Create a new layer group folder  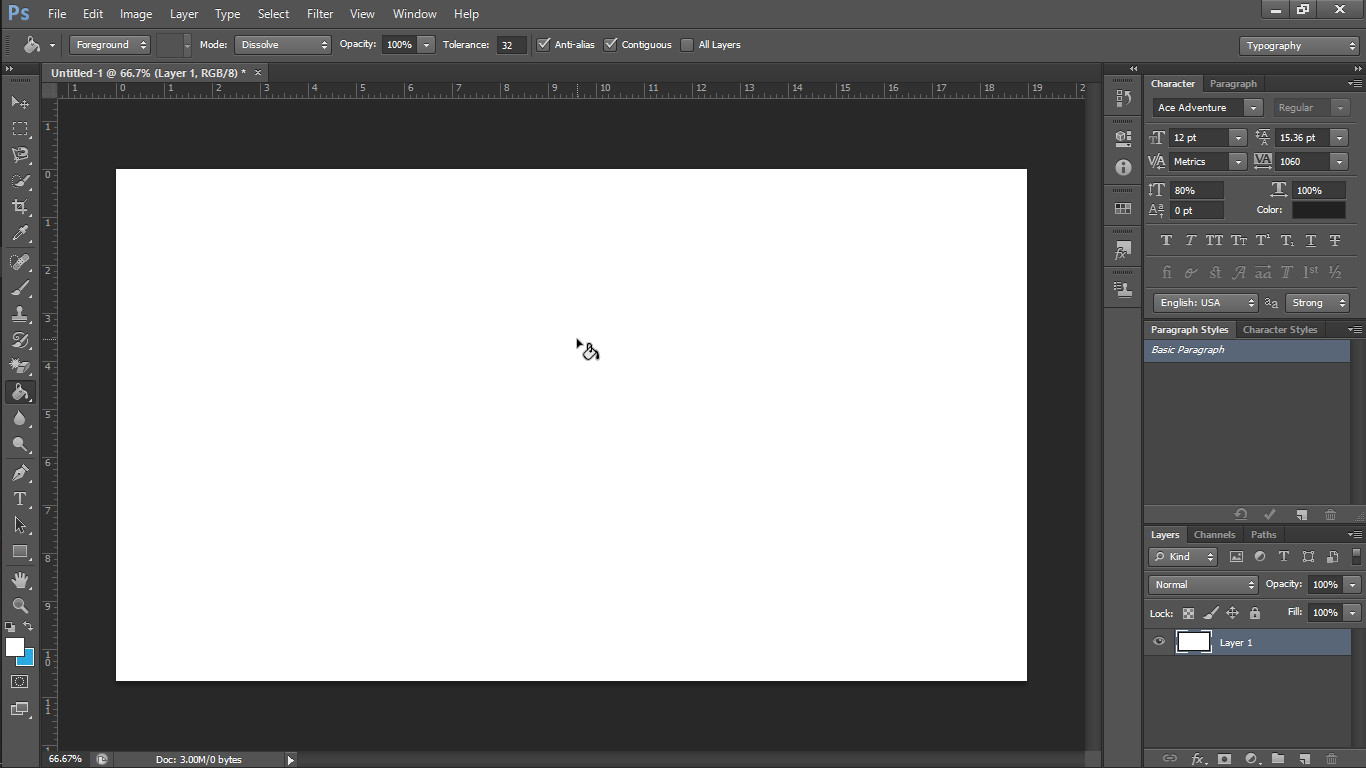(x=1278, y=759)
